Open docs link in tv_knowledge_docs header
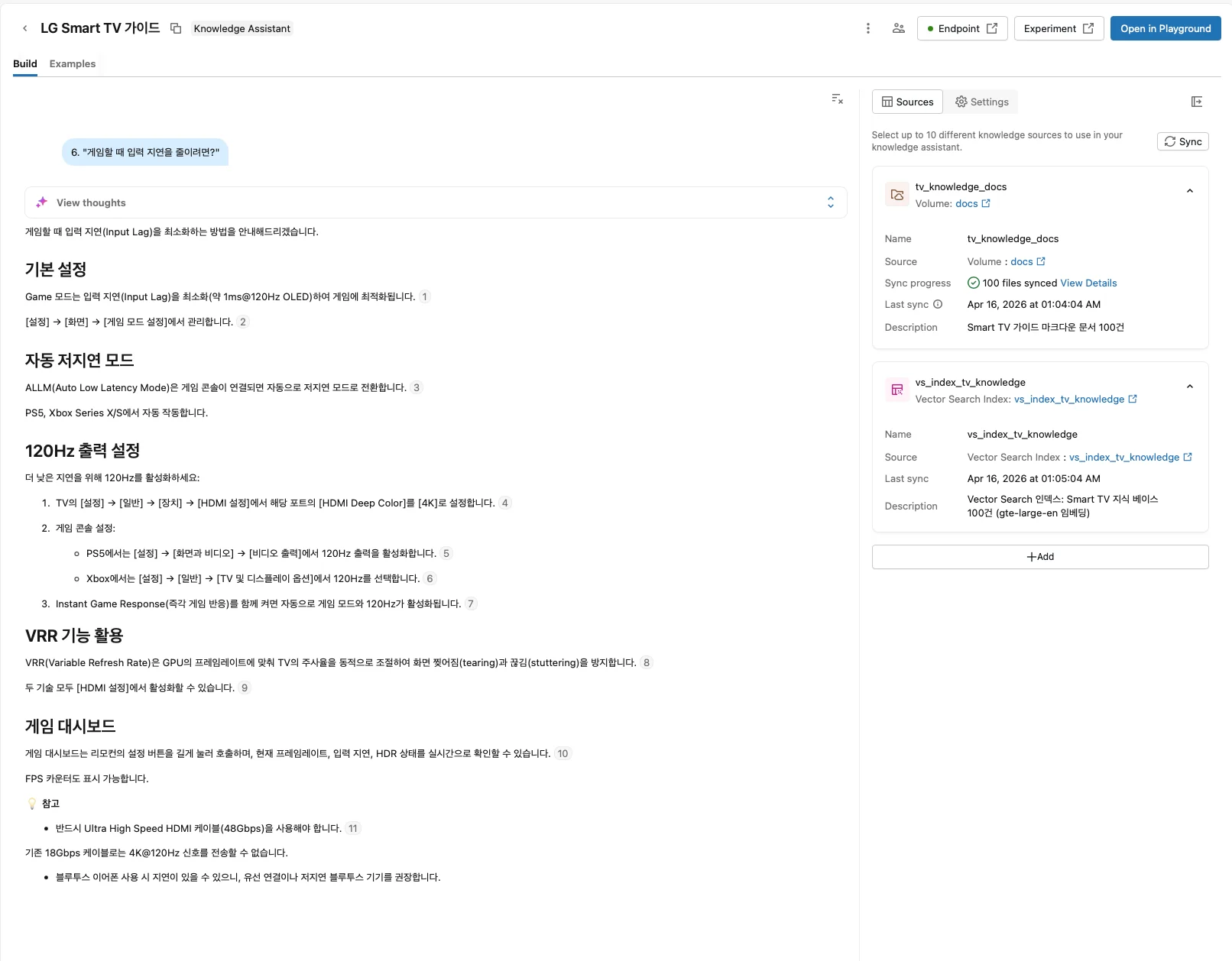 (x=966, y=203)
